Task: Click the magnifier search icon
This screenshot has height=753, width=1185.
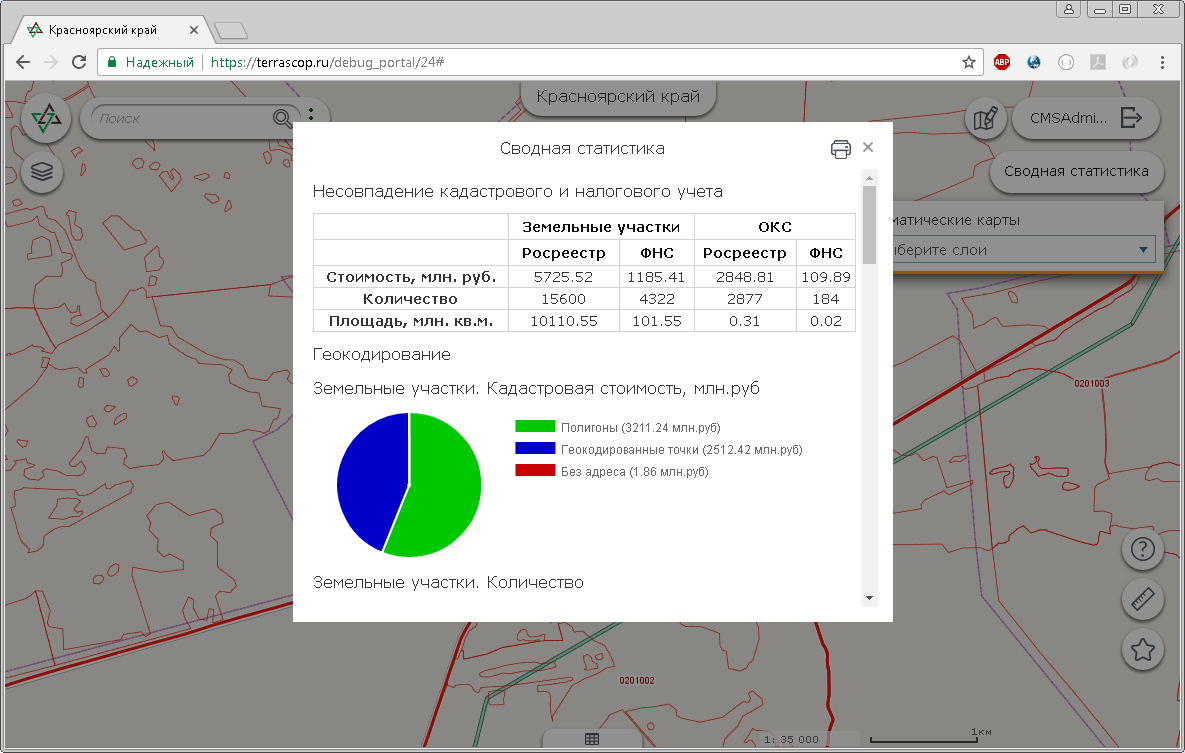Action: [283, 118]
